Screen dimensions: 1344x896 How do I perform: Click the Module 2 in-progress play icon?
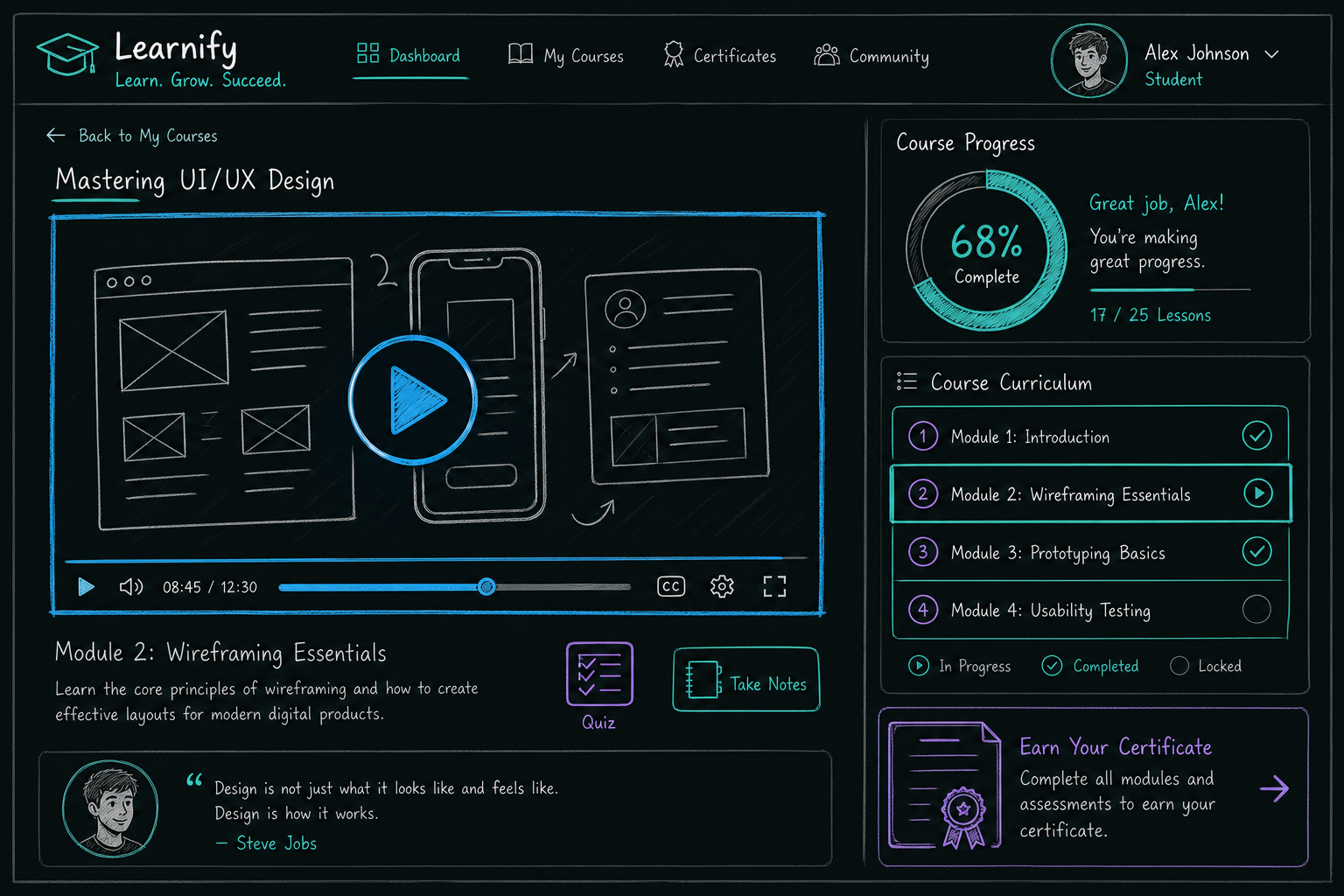[1258, 493]
